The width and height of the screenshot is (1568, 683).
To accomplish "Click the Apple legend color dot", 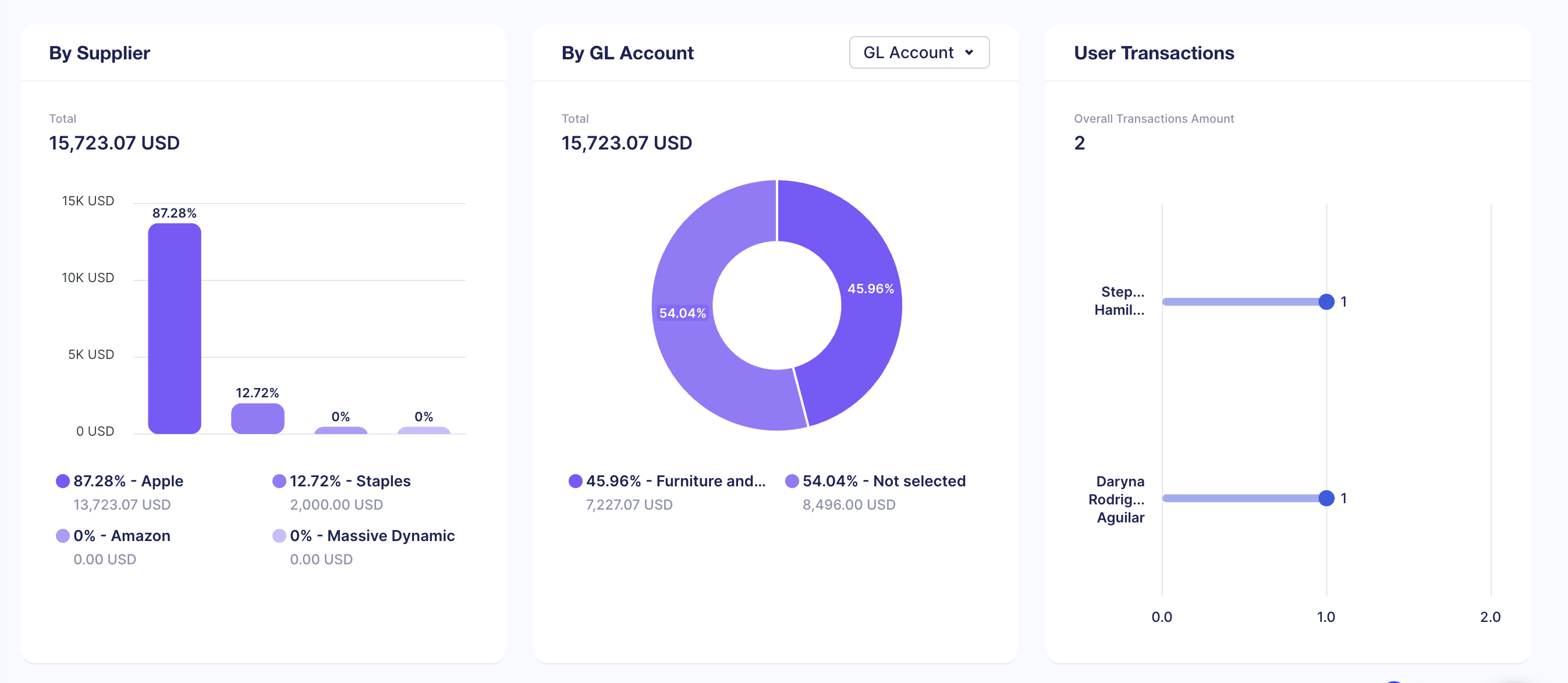I will (x=63, y=481).
